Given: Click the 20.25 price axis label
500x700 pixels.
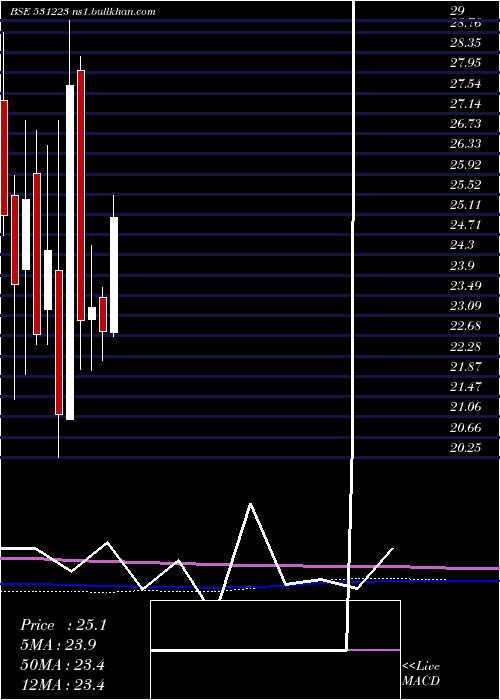Looking at the screenshot, I should click(x=466, y=447).
